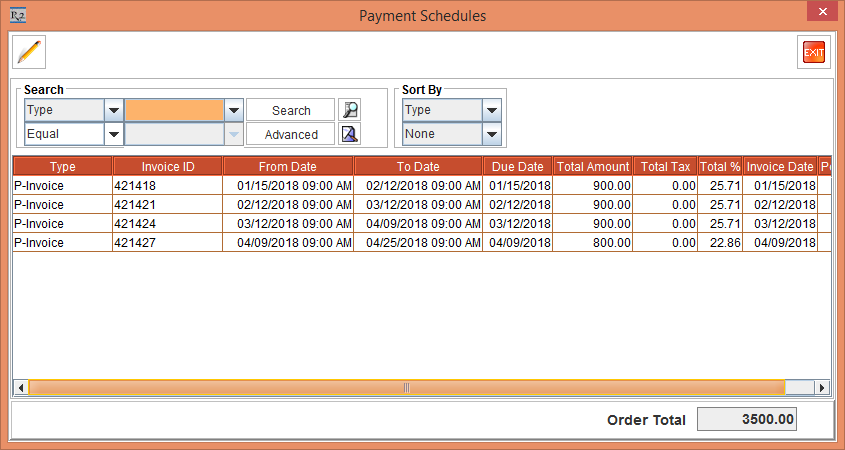Sort by Invoice ID column header

167,167
